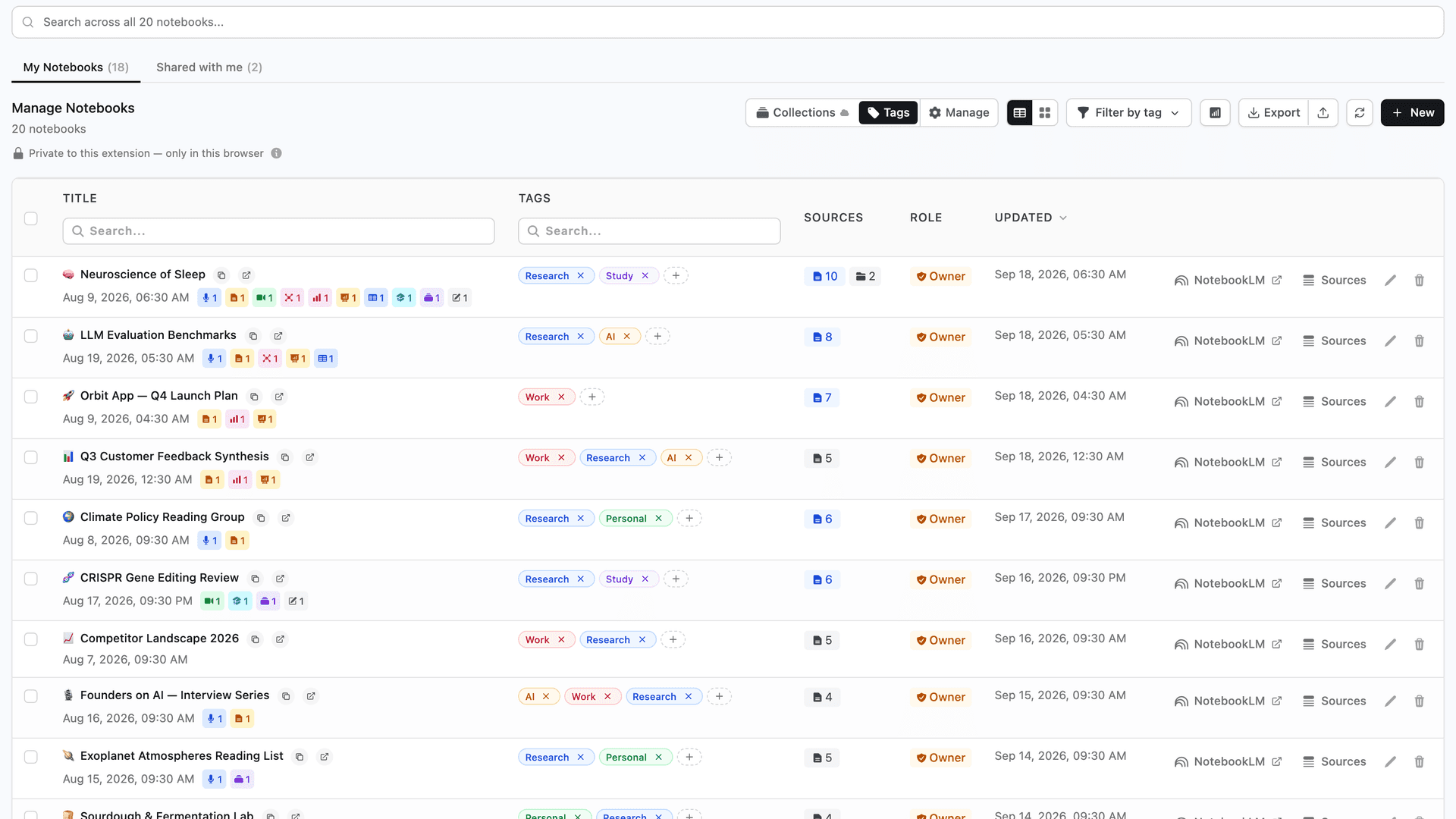The width and height of the screenshot is (1456, 819).
Task: Remove Work tag from Orbit App row
Action: (x=562, y=397)
